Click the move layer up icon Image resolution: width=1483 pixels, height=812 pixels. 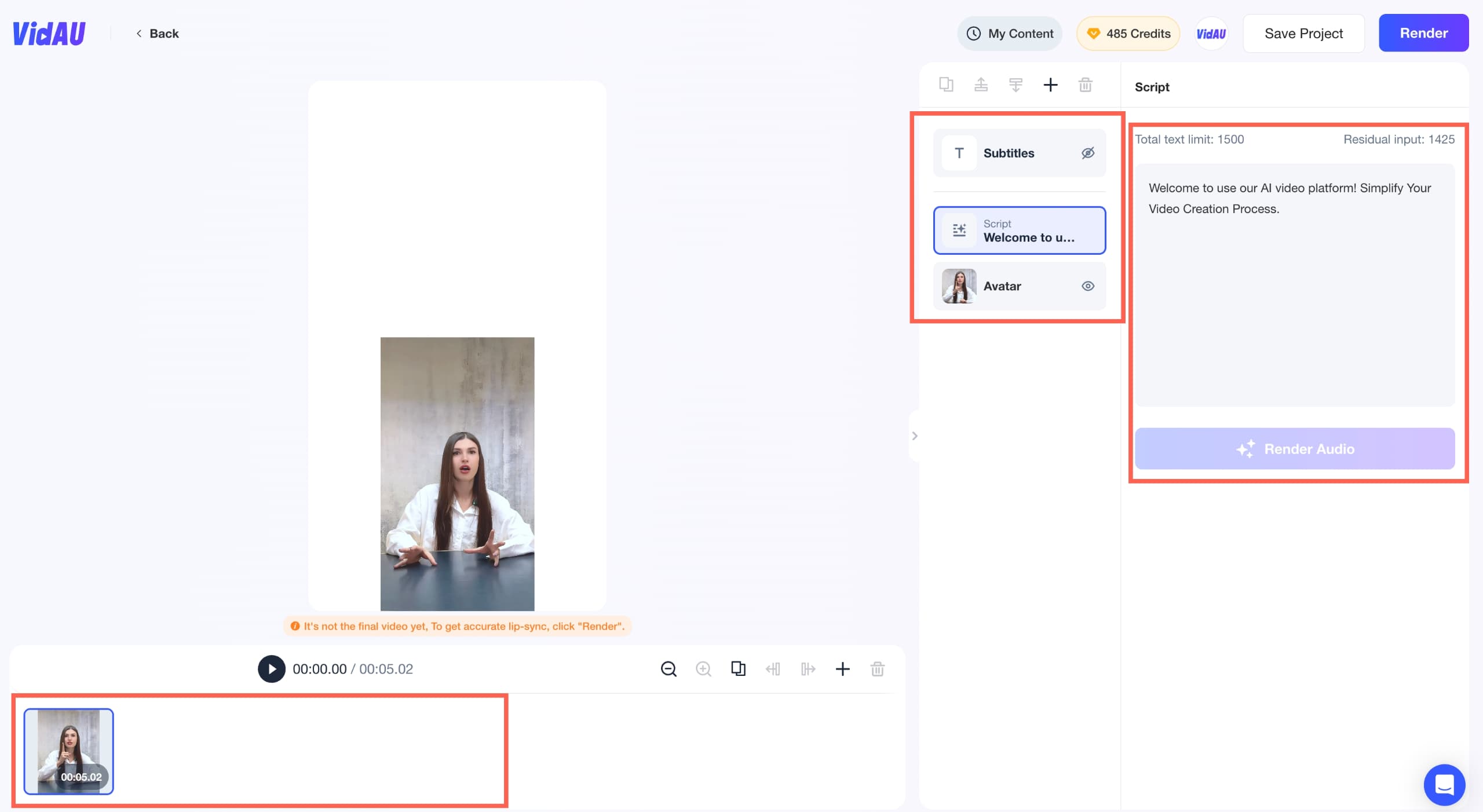981,85
